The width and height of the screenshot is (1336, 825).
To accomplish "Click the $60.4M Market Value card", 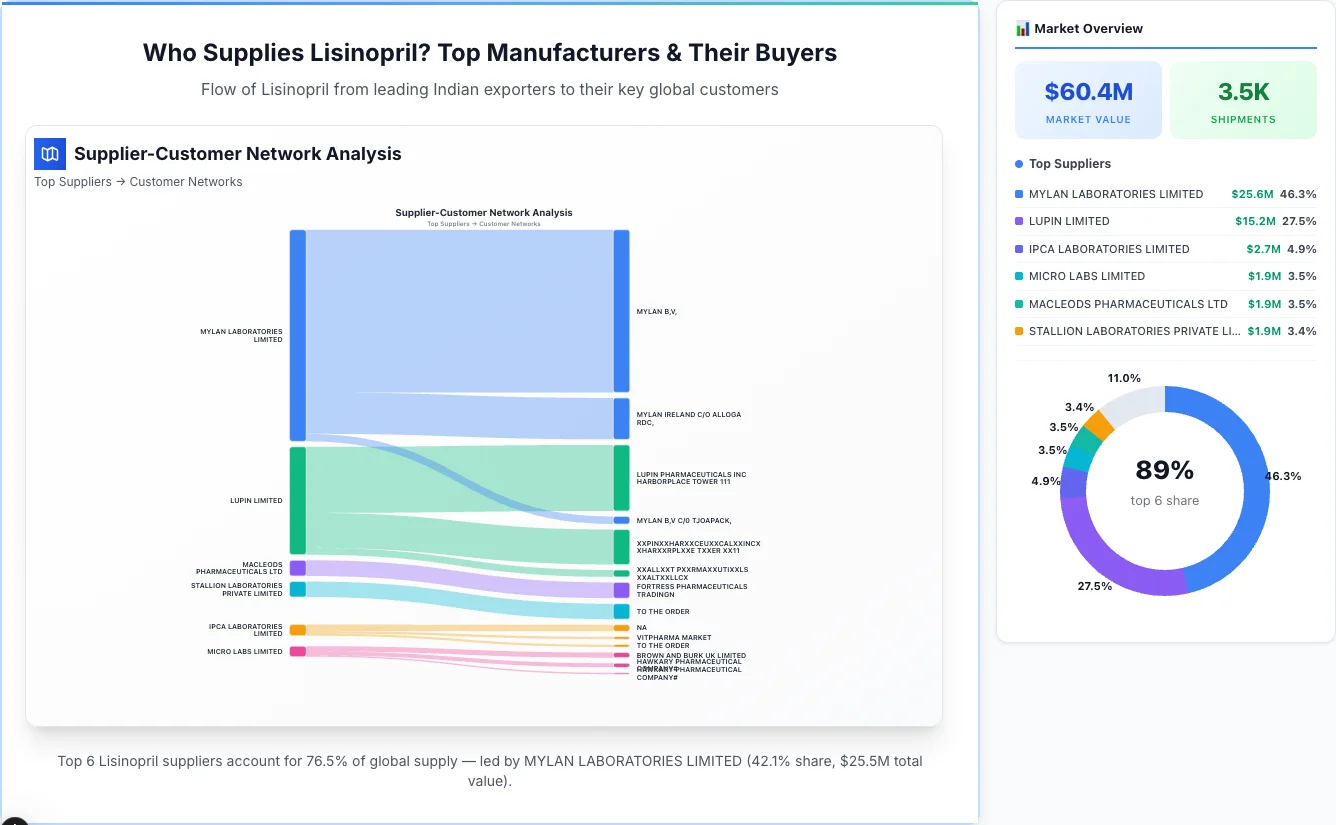I will (x=1088, y=99).
